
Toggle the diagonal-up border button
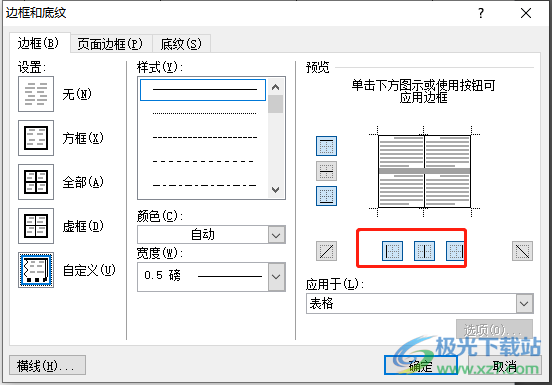point(326,251)
